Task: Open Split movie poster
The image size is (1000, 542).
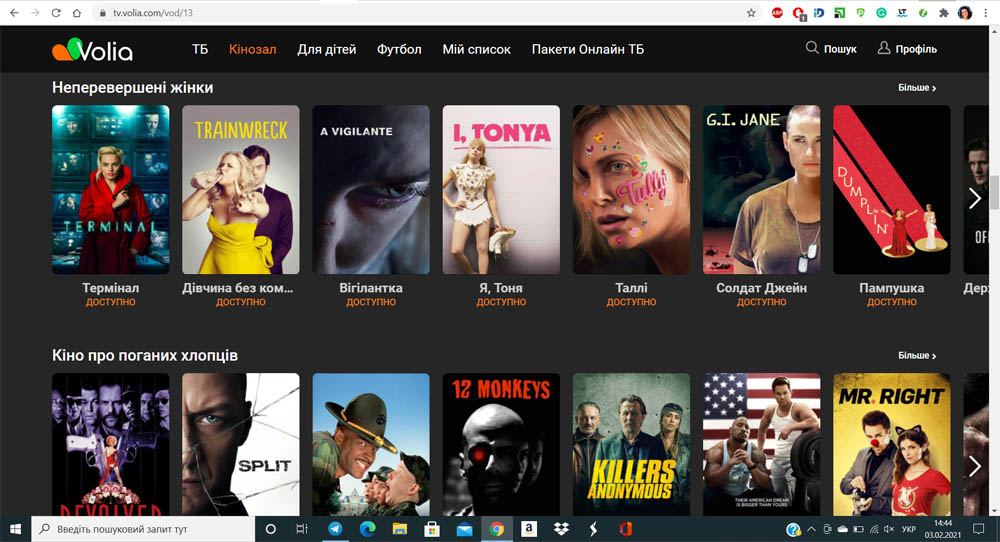Action: pyautogui.click(x=240, y=444)
